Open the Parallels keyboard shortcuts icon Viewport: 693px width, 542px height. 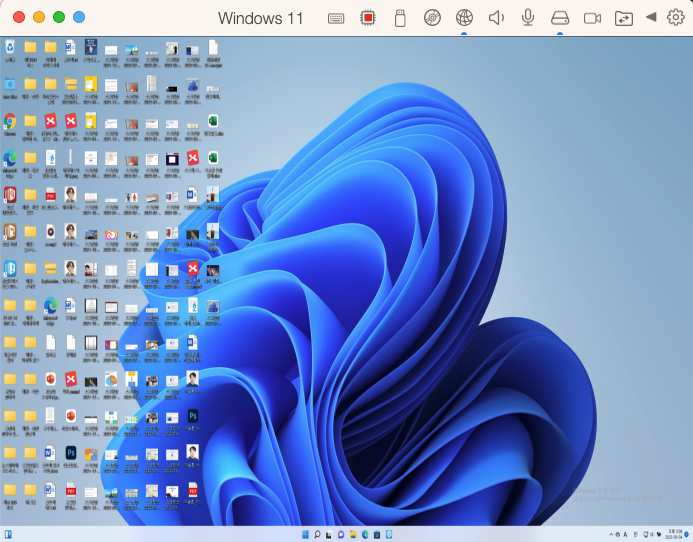tap(336, 18)
